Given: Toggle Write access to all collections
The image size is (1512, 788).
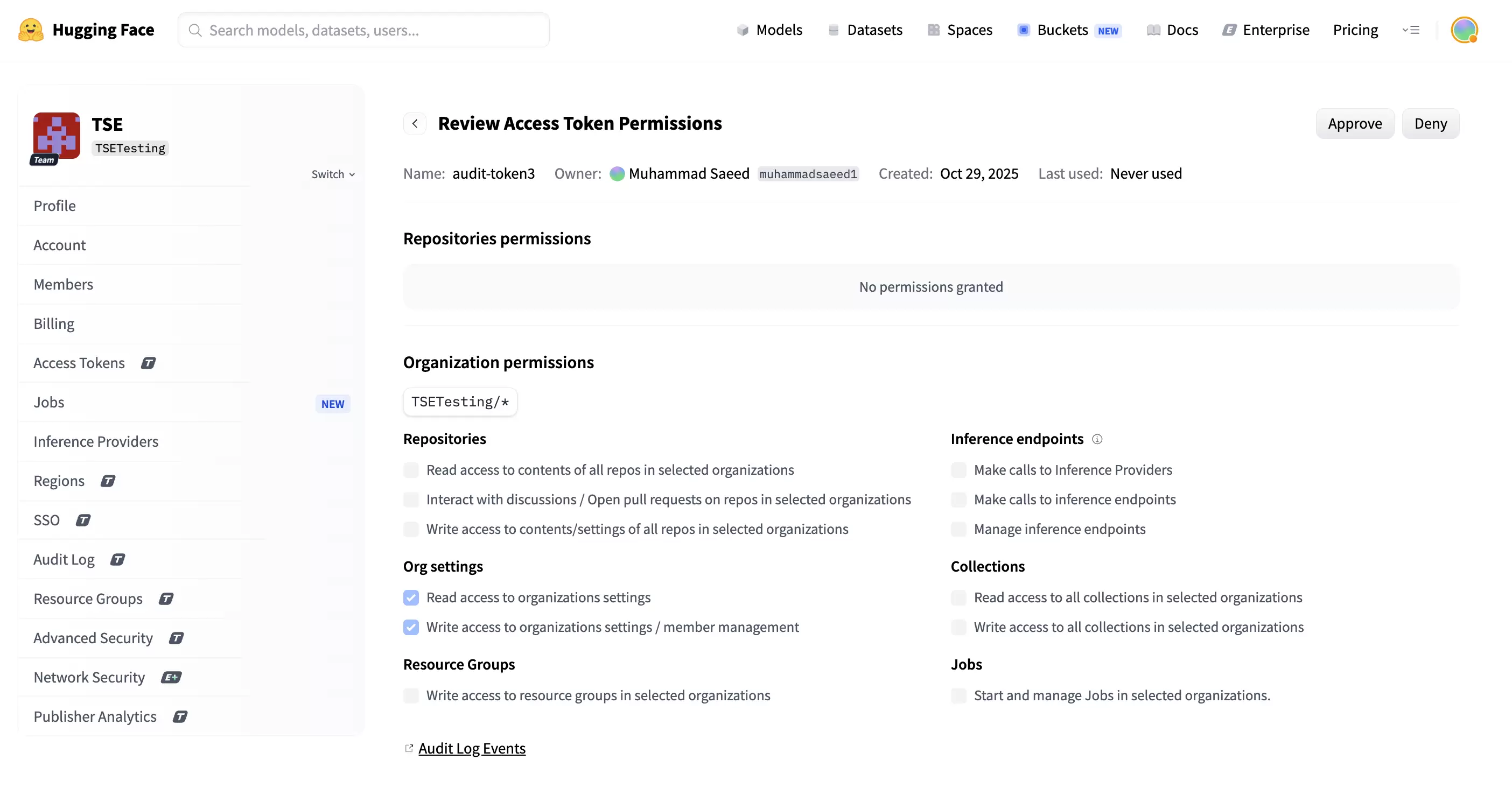Looking at the screenshot, I should pyautogui.click(x=958, y=627).
